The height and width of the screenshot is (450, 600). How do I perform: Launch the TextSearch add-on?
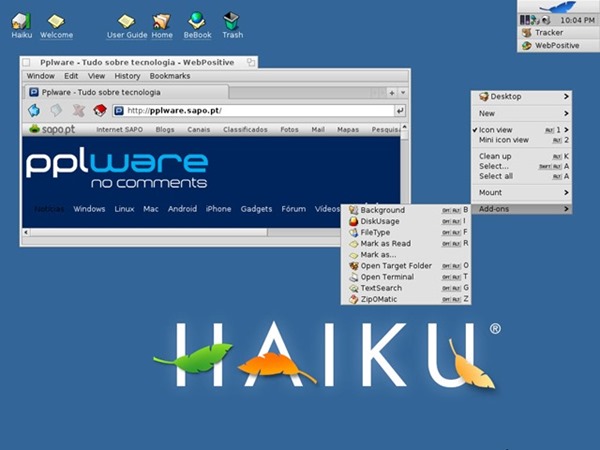coord(406,288)
